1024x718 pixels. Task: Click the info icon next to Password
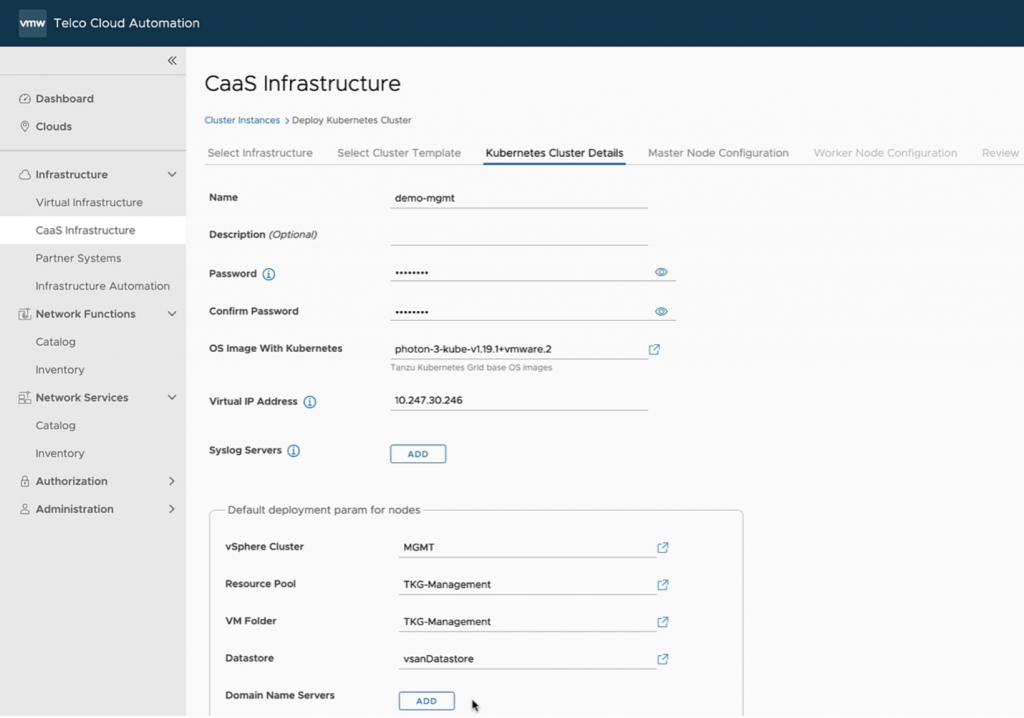coord(269,274)
